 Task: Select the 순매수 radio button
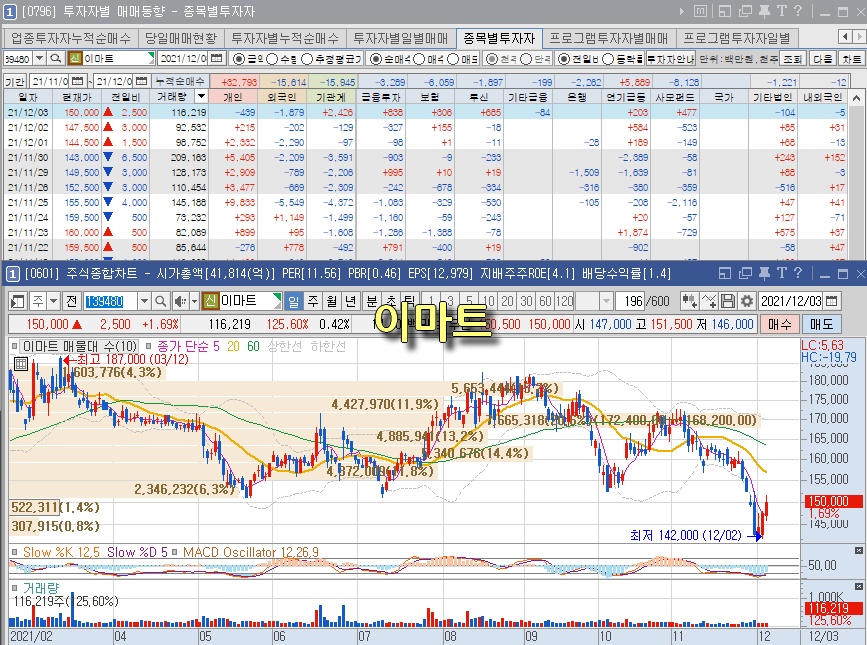coord(376,59)
